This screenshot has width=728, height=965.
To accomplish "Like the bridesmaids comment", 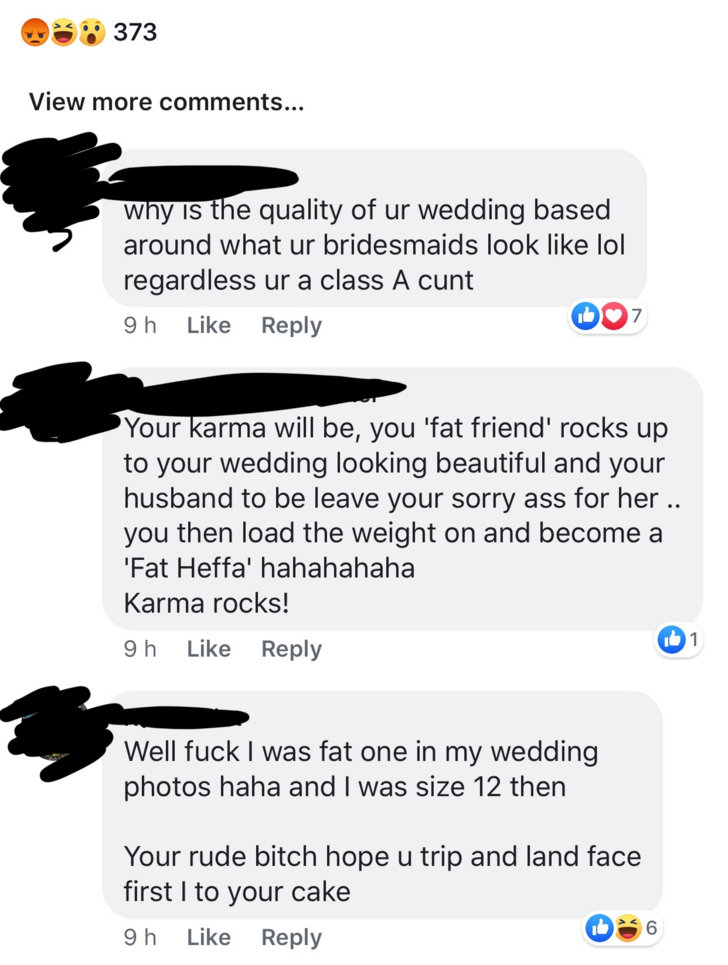I will [x=209, y=325].
